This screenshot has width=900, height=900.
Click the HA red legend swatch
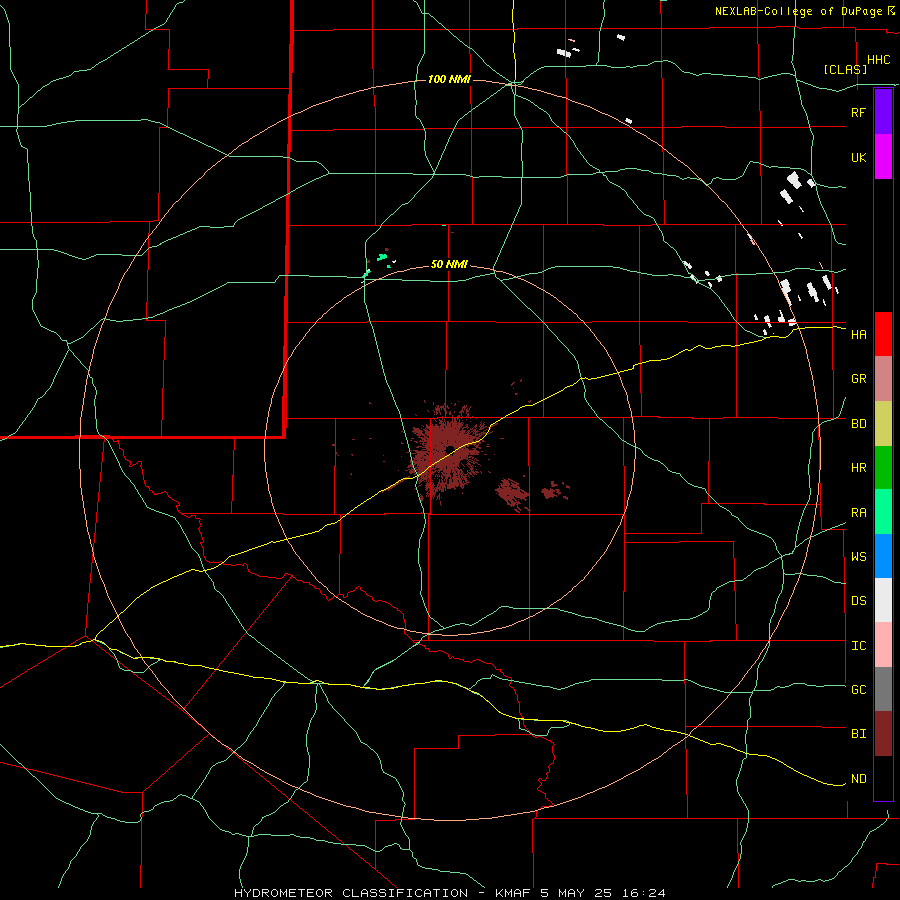click(x=883, y=334)
